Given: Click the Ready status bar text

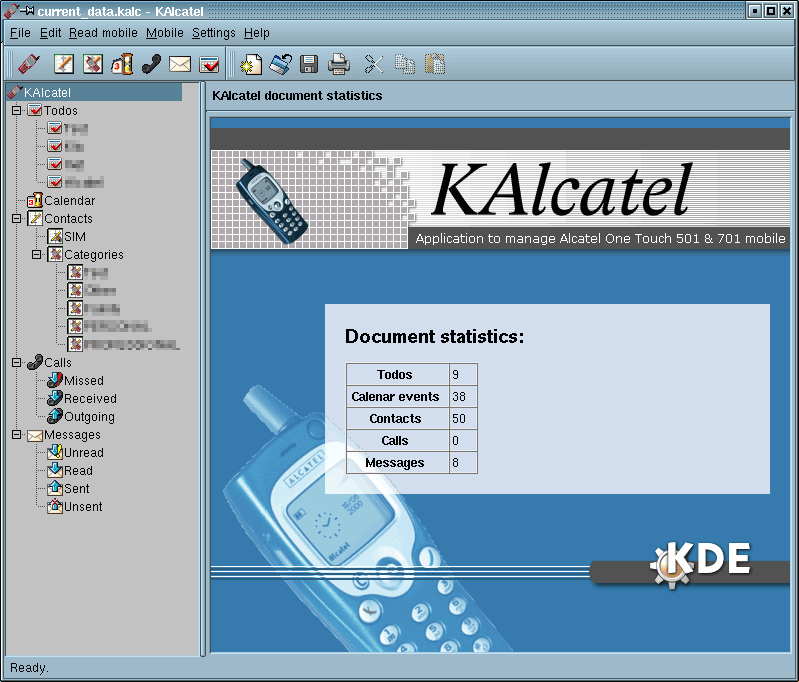Looking at the screenshot, I should [30, 668].
